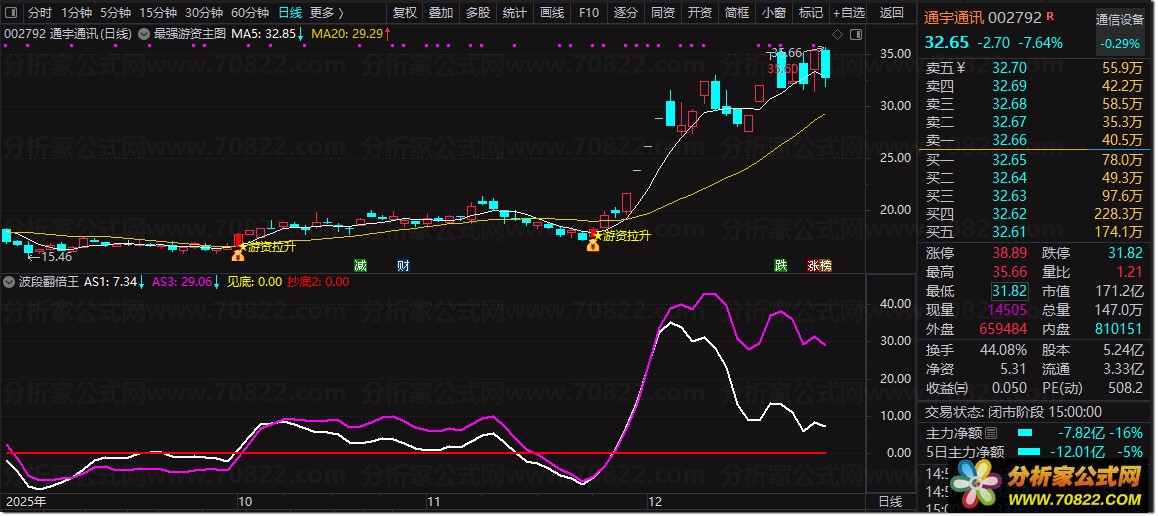Switch to the 60分钟 timeframe tab
1158x516 pixels.
point(250,13)
